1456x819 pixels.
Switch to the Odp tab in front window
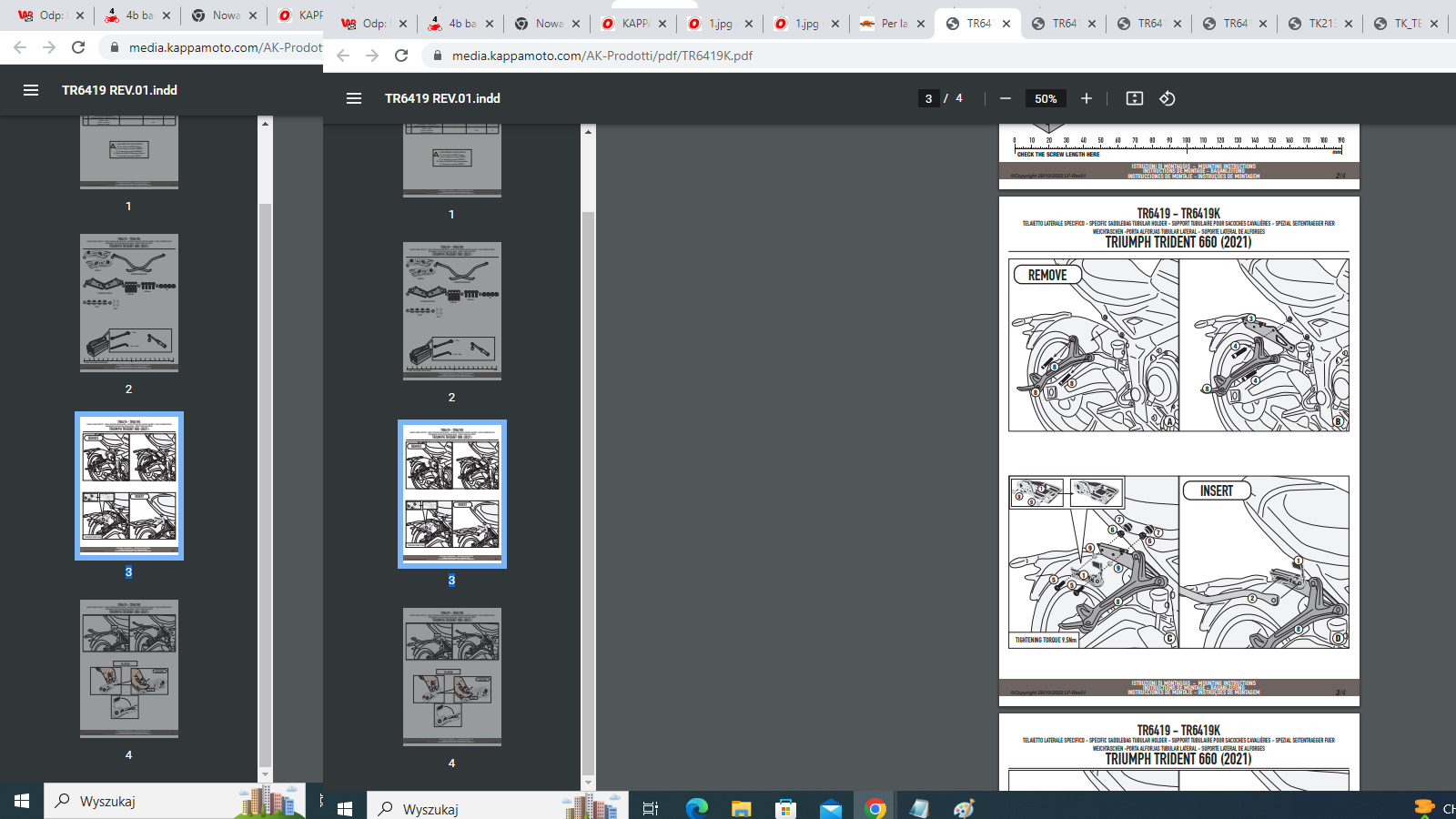pyautogui.click(x=372, y=24)
